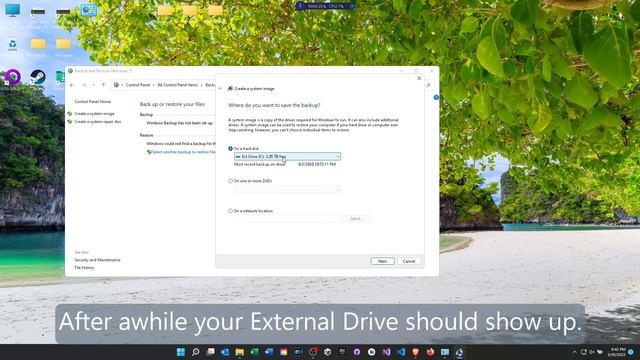
Task: Go back in Backup and Restore window
Action: 72,85
